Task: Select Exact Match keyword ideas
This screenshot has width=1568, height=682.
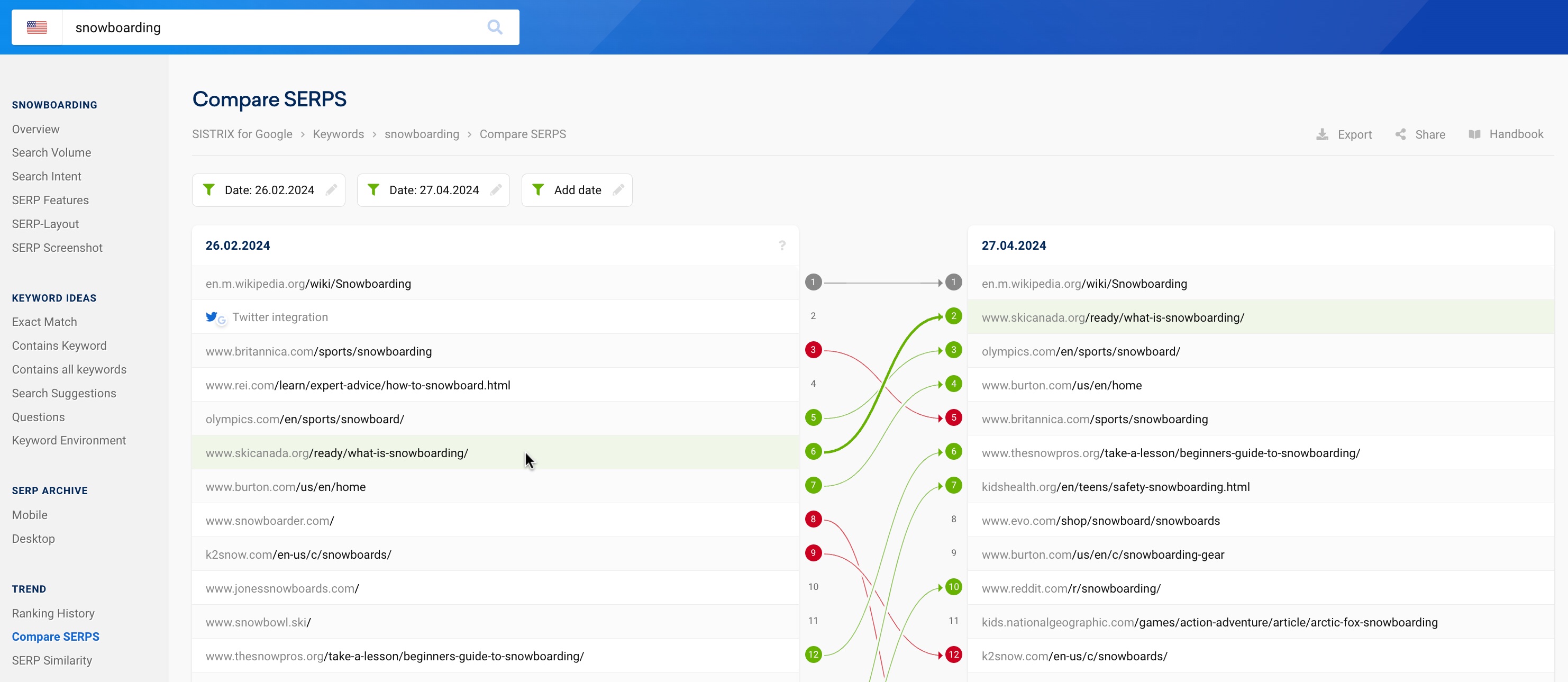Action: (x=44, y=322)
